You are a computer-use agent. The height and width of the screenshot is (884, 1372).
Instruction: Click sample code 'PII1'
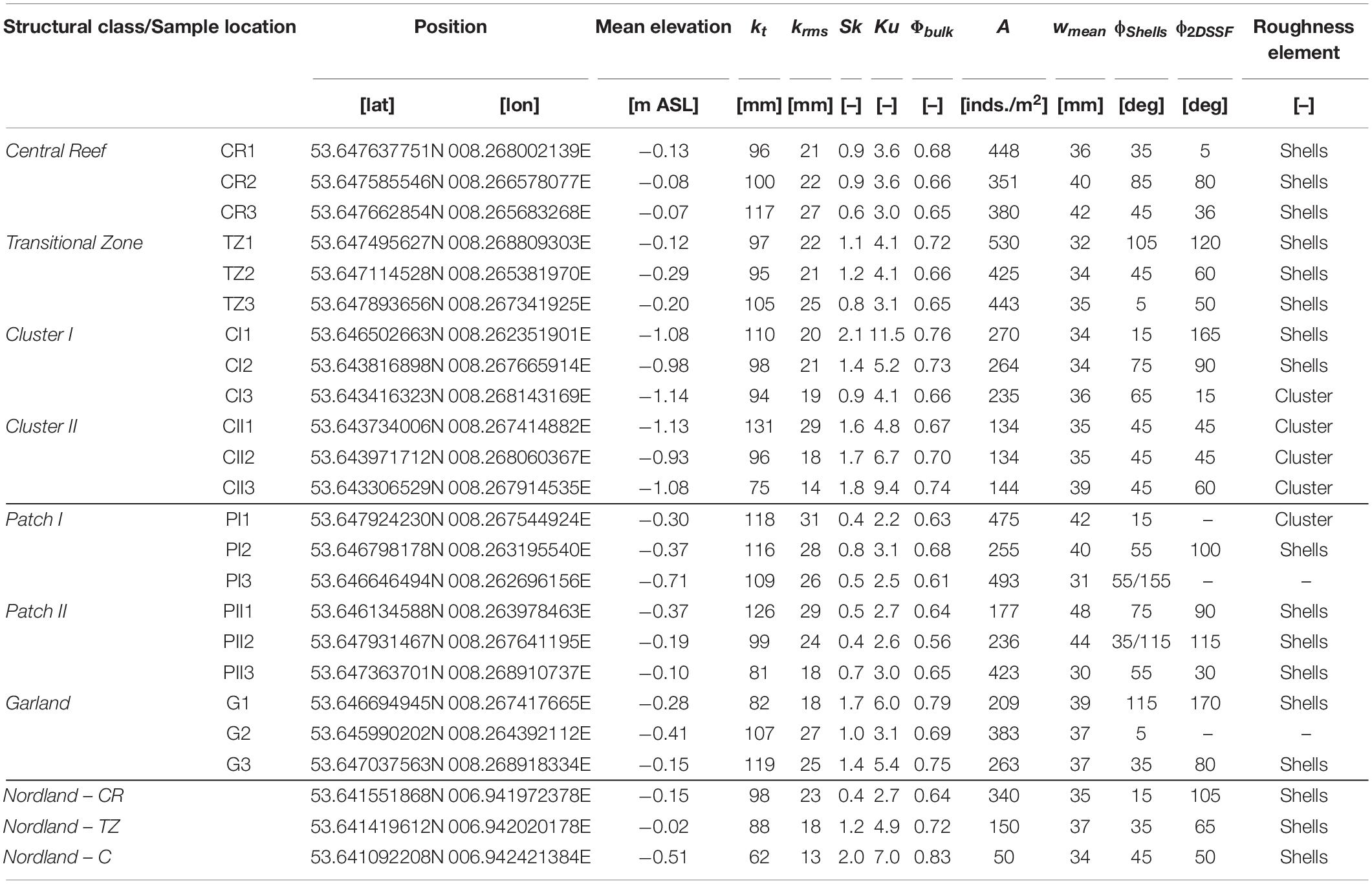point(238,612)
